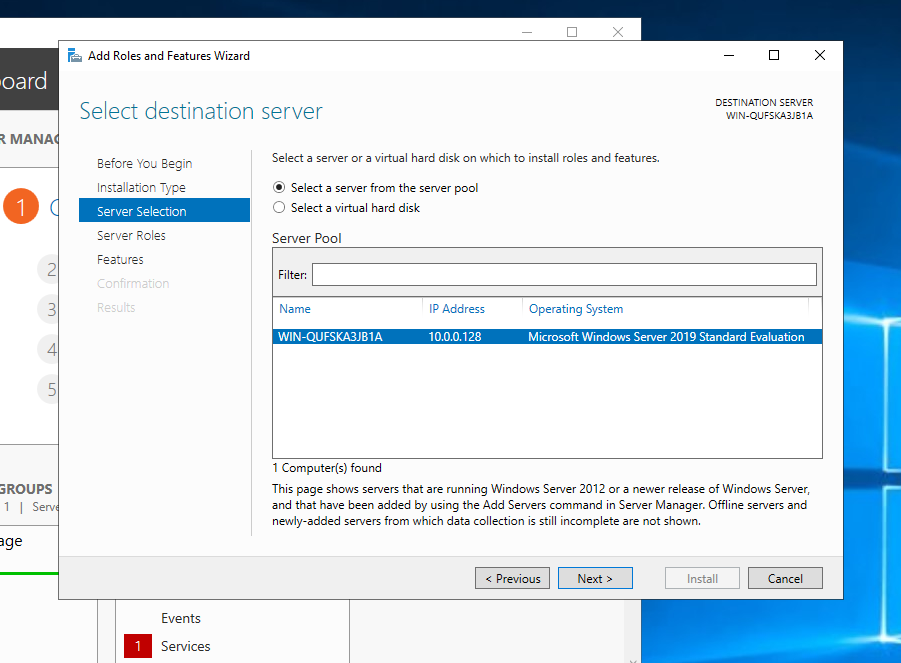Select the WIN-QUFSKA3JB1A server row
The width and height of the screenshot is (901, 663).
pyautogui.click(x=547, y=337)
